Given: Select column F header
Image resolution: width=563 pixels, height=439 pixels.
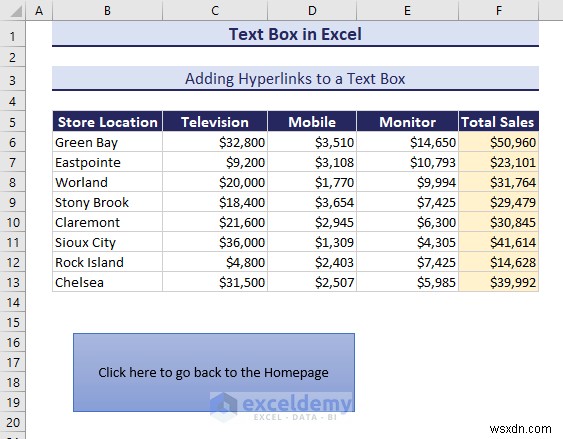Looking at the screenshot, I should point(499,10).
